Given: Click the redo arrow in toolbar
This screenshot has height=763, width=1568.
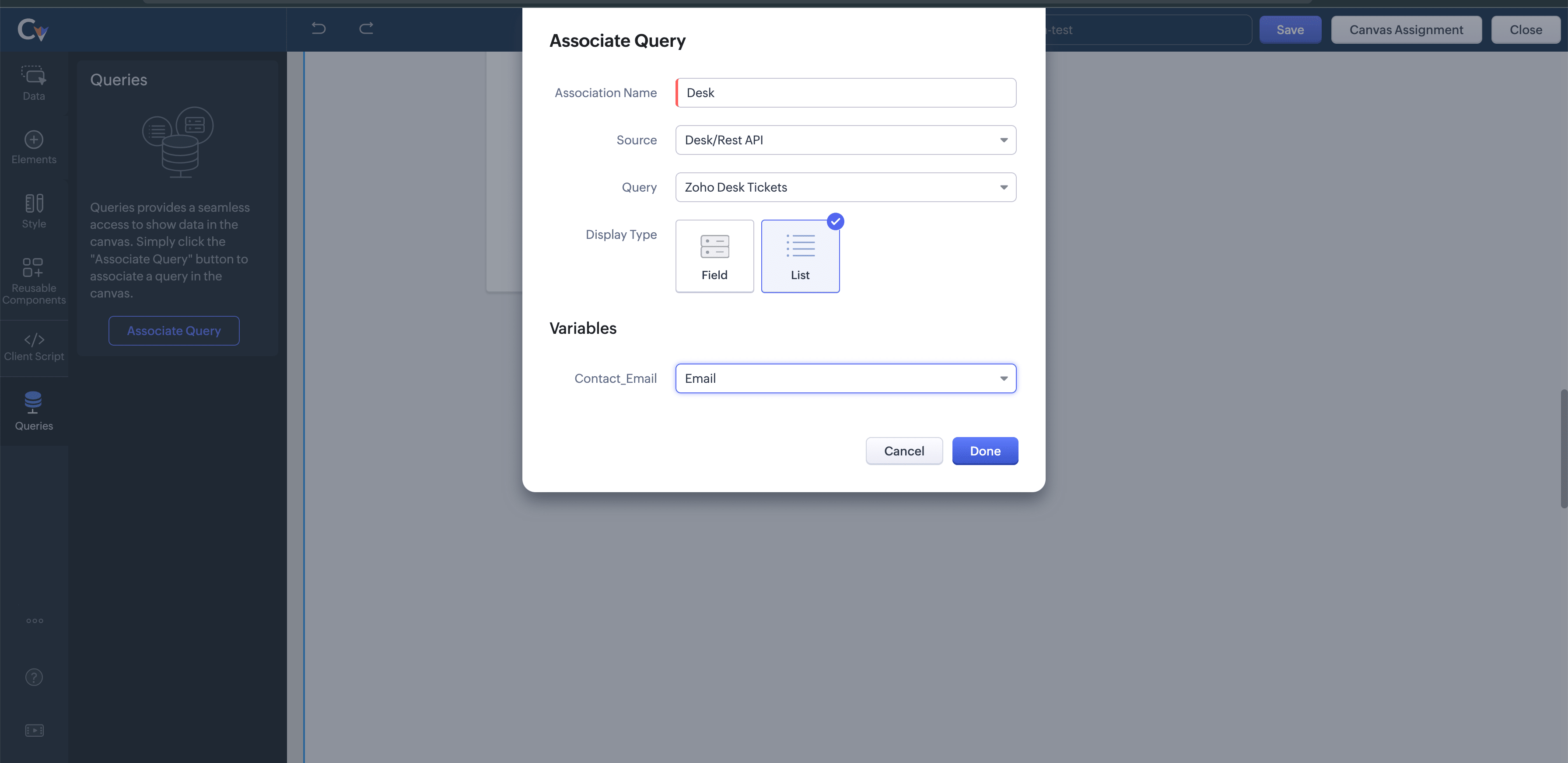Looking at the screenshot, I should click(x=366, y=28).
